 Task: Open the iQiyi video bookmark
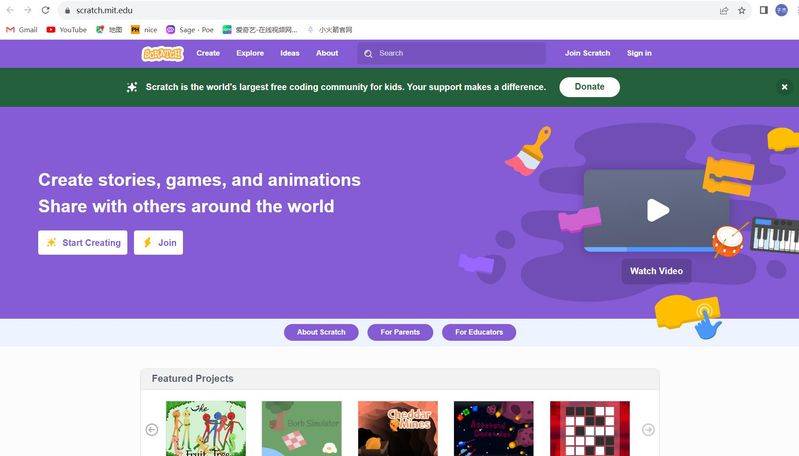point(260,30)
